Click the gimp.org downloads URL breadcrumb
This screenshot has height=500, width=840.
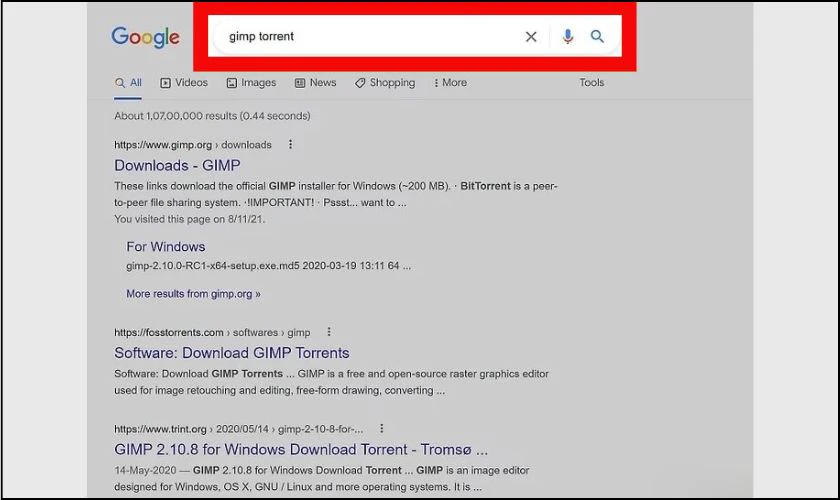pos(193,145)
